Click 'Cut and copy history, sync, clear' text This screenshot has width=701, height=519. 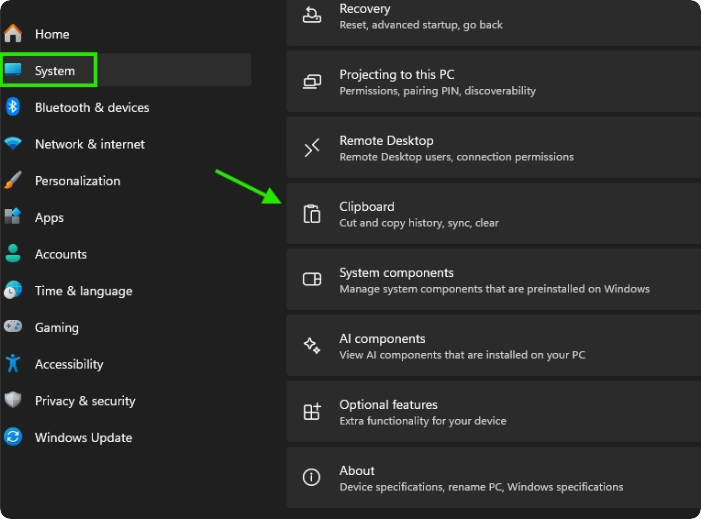419,223
